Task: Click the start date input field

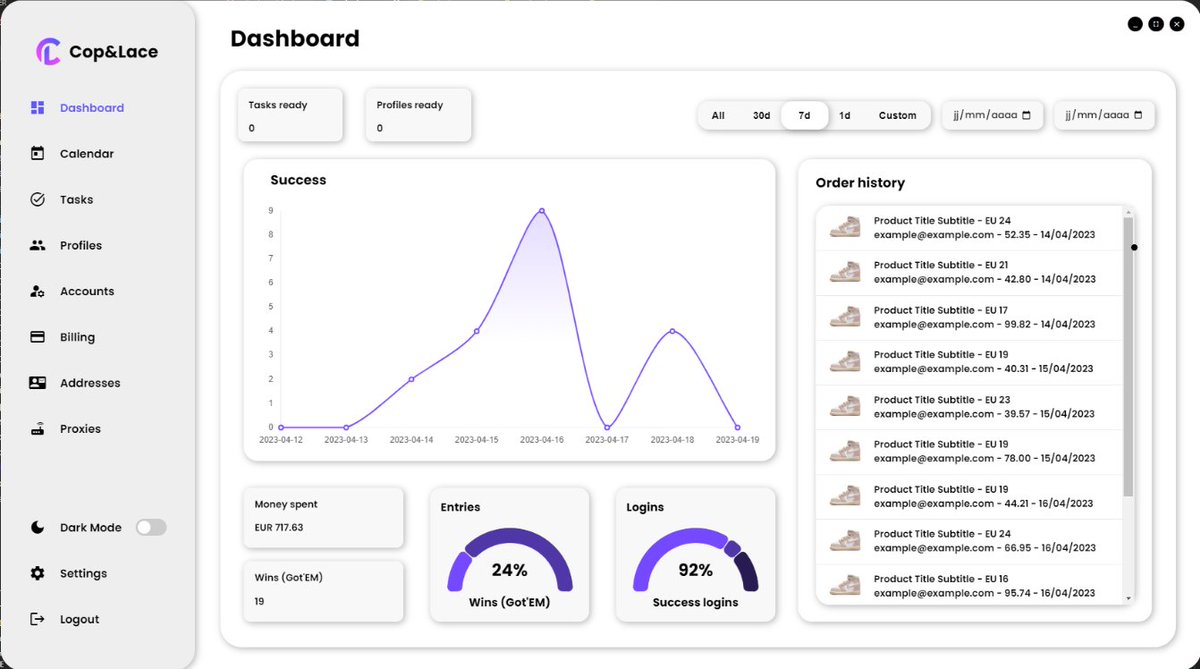Action: (x=992, y=115)
